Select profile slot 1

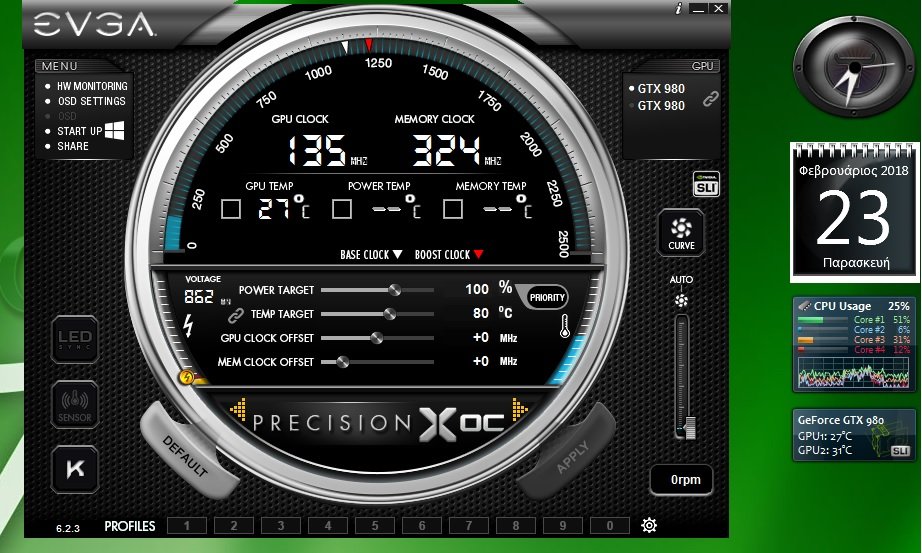[186, 525]
